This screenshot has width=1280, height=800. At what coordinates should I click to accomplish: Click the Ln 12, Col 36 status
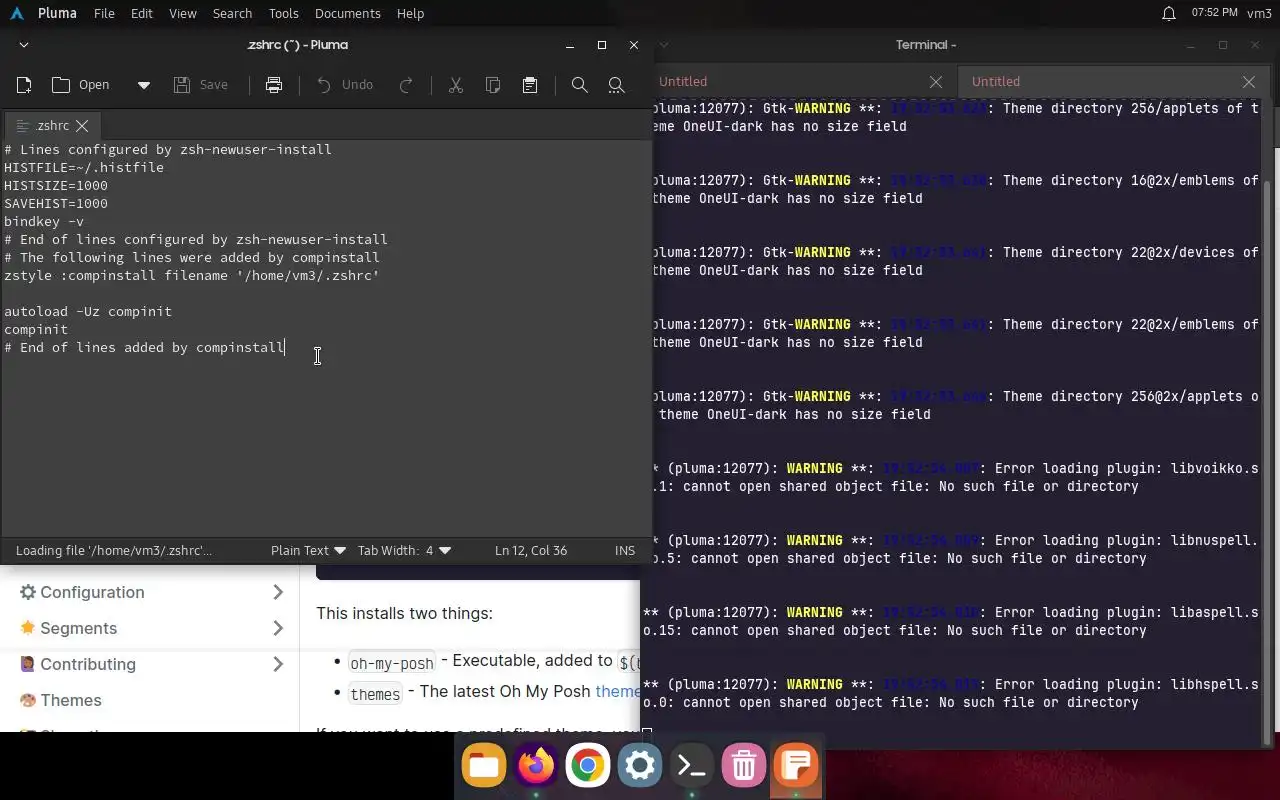point(531,550)
